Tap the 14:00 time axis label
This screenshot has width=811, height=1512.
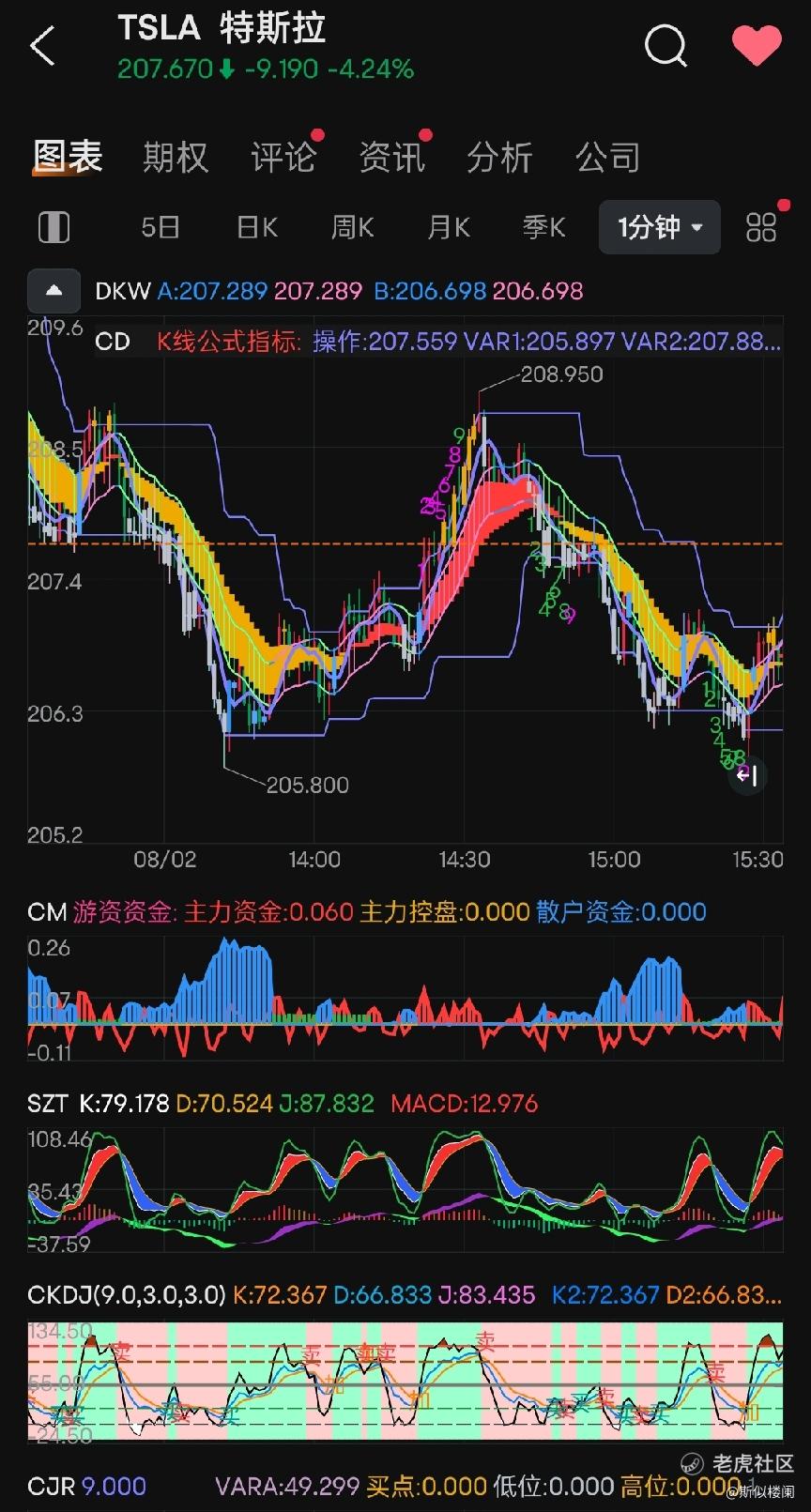[314, 860]
